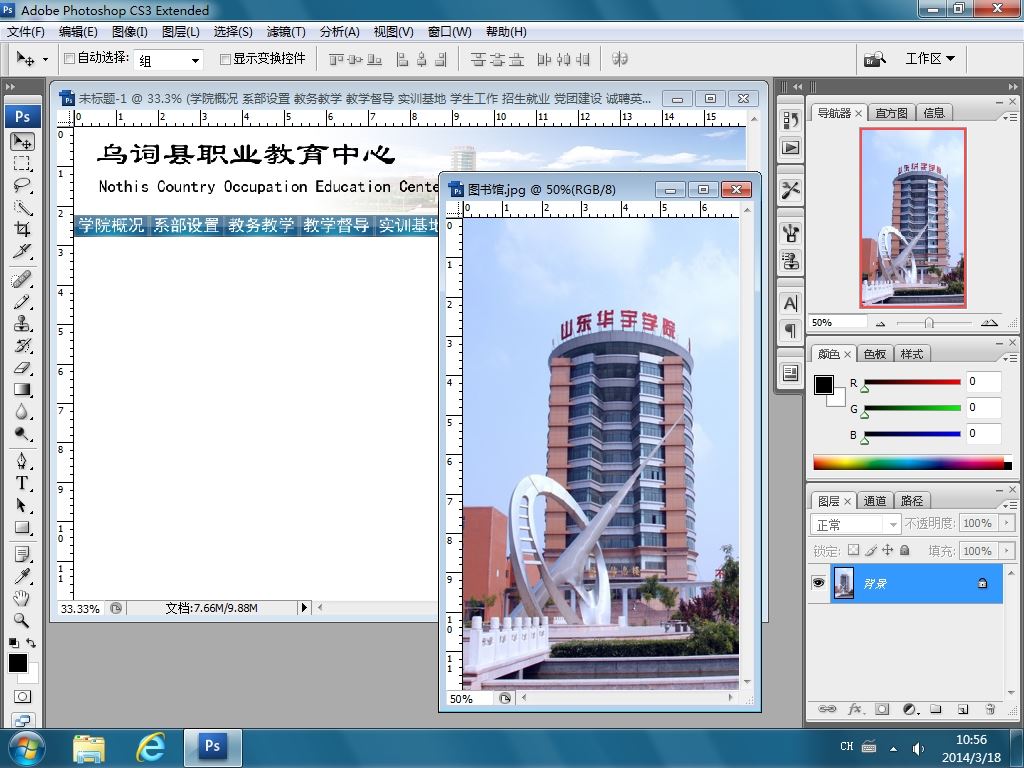Viewport: 1024px width, 768px height.
Task: Select the Dodge tool
Action: tap(22, 434)
